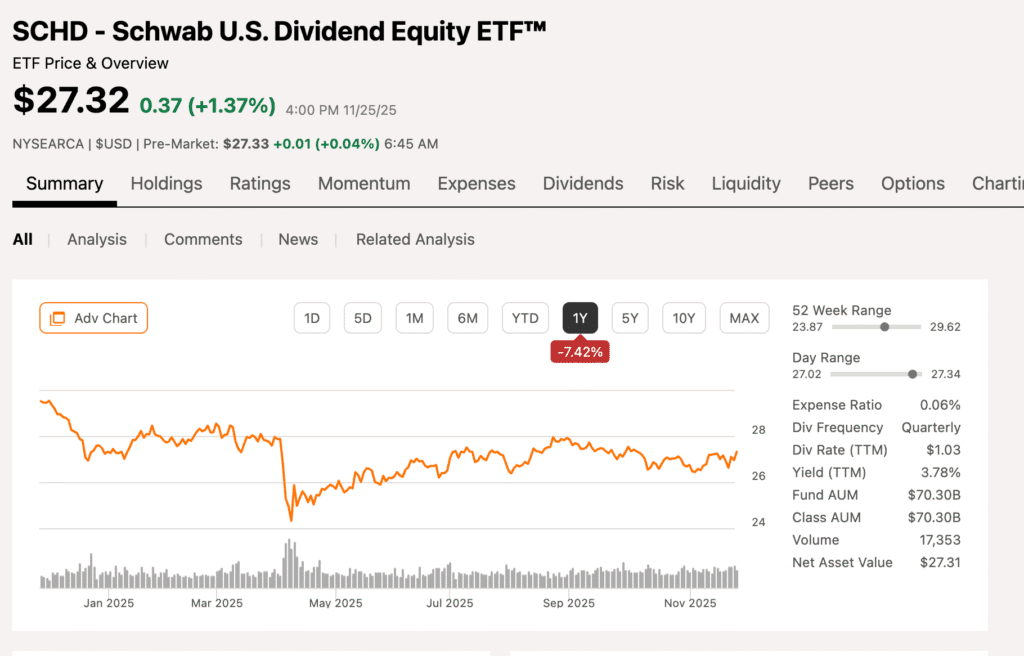This screenshot has width=1024, height=656.
Task: Select the 1M time range
Action: tap(414, 318)
